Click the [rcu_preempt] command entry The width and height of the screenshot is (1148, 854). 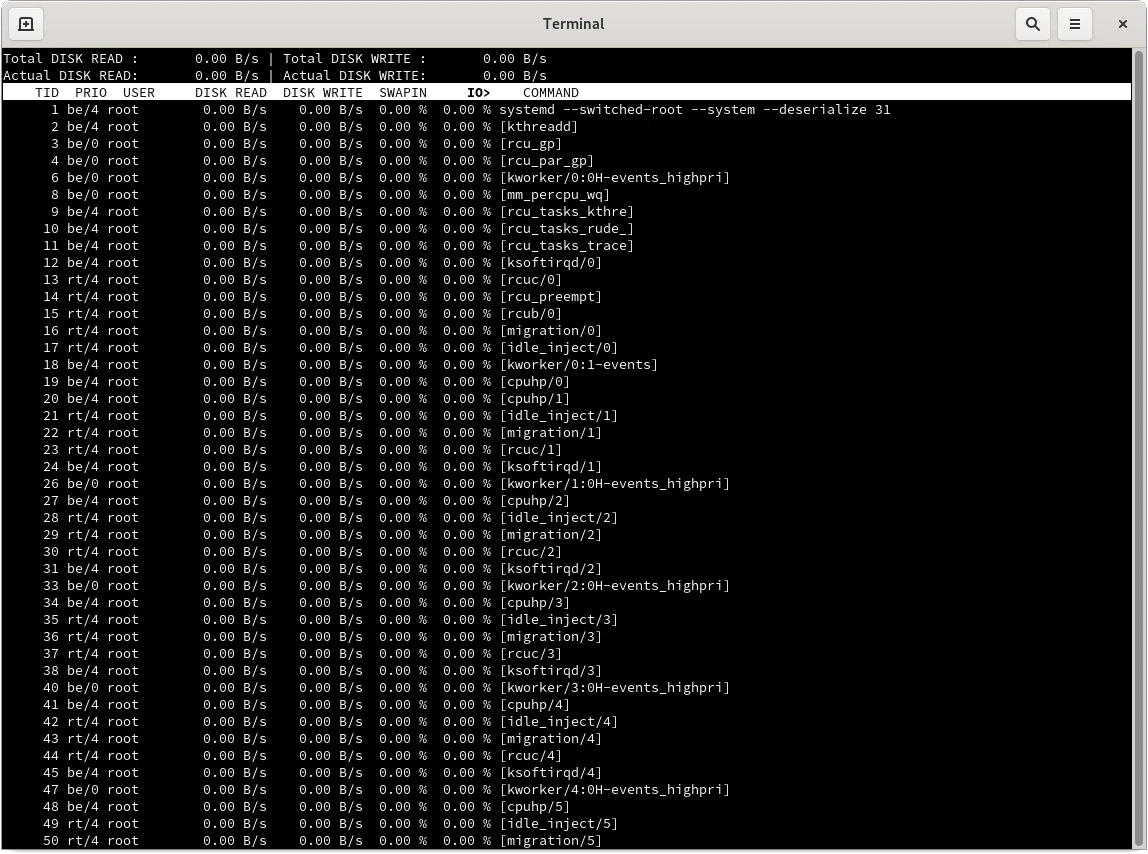550,297
